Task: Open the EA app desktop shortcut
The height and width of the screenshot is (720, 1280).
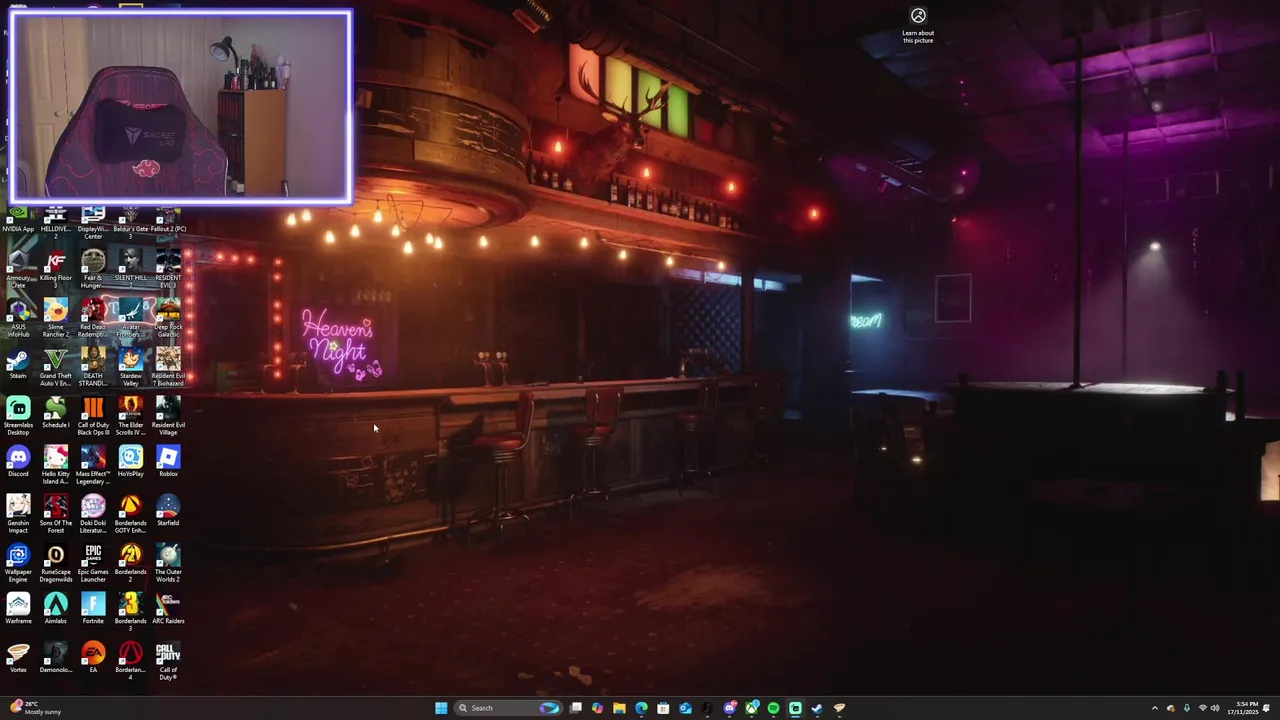Action: [x=93, y=658]
